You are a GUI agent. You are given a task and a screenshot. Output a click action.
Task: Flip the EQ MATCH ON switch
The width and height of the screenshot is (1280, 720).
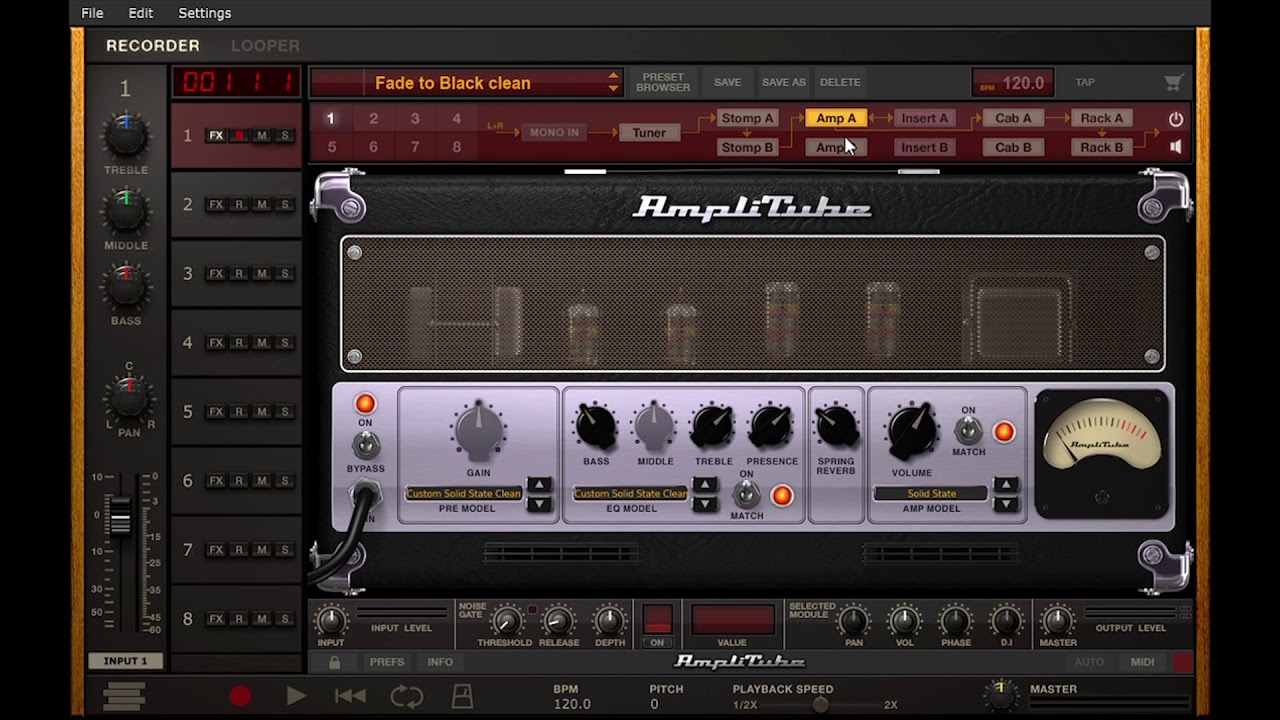tap(746, 494)
